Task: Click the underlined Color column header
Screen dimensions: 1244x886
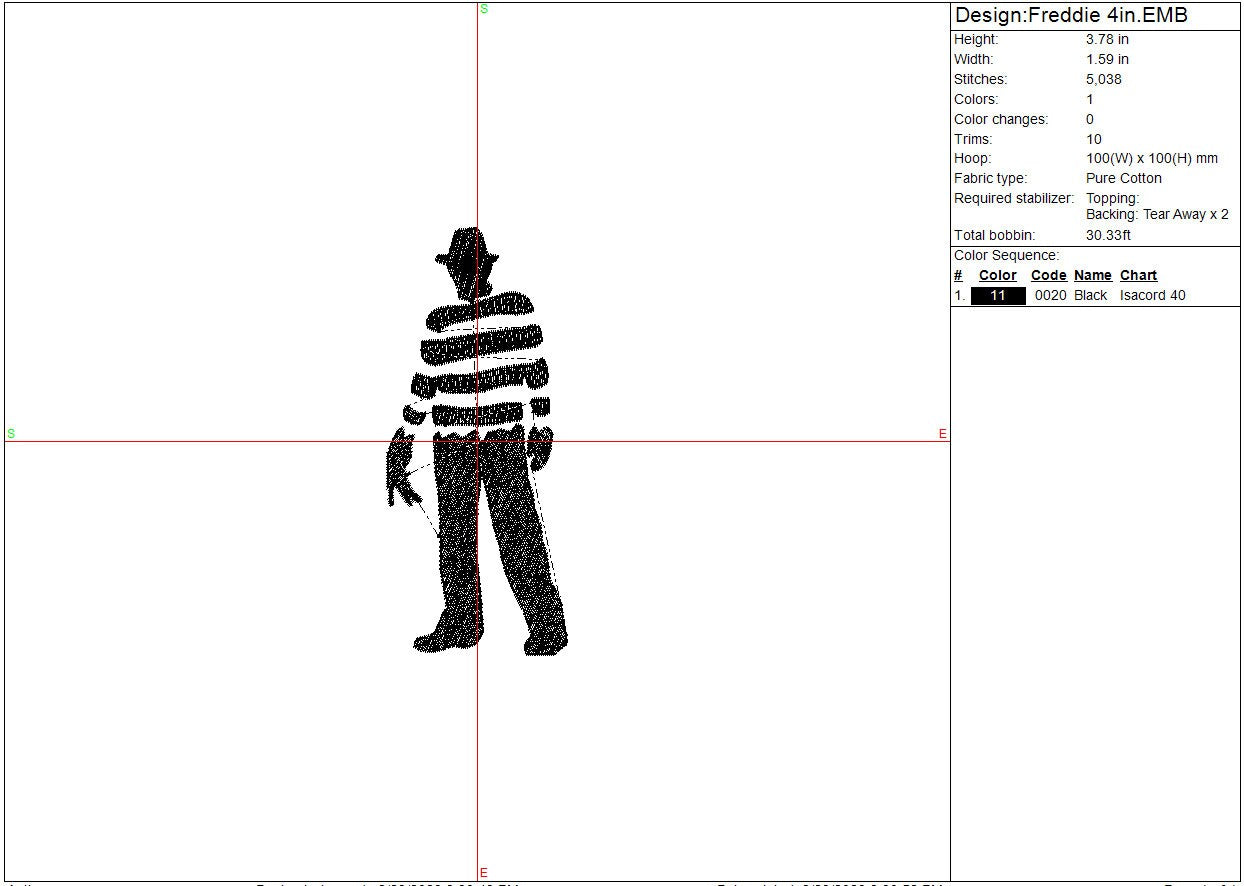Action: pyautogui.click(x=997, y=276)
